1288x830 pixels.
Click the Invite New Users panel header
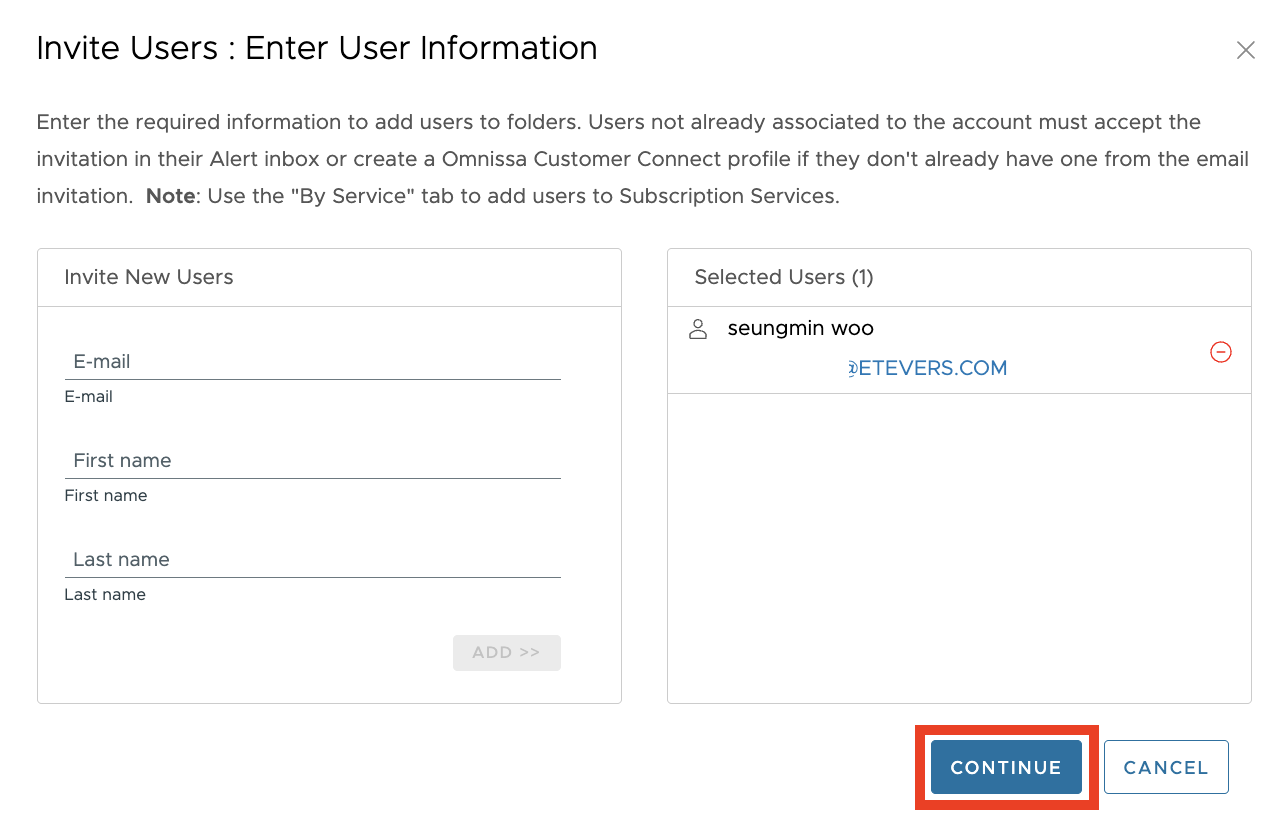pyautogui.click(x=149, y=278)
